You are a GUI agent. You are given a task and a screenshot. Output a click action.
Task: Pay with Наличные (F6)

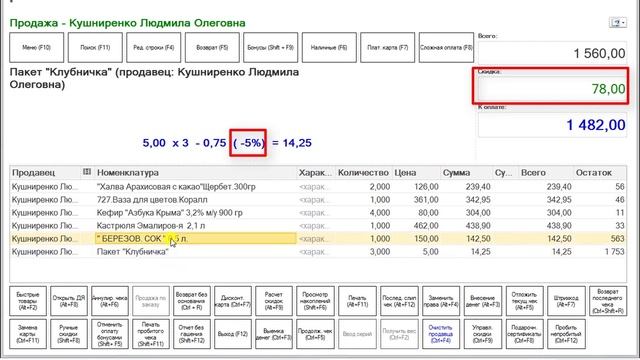click(329, 47)
